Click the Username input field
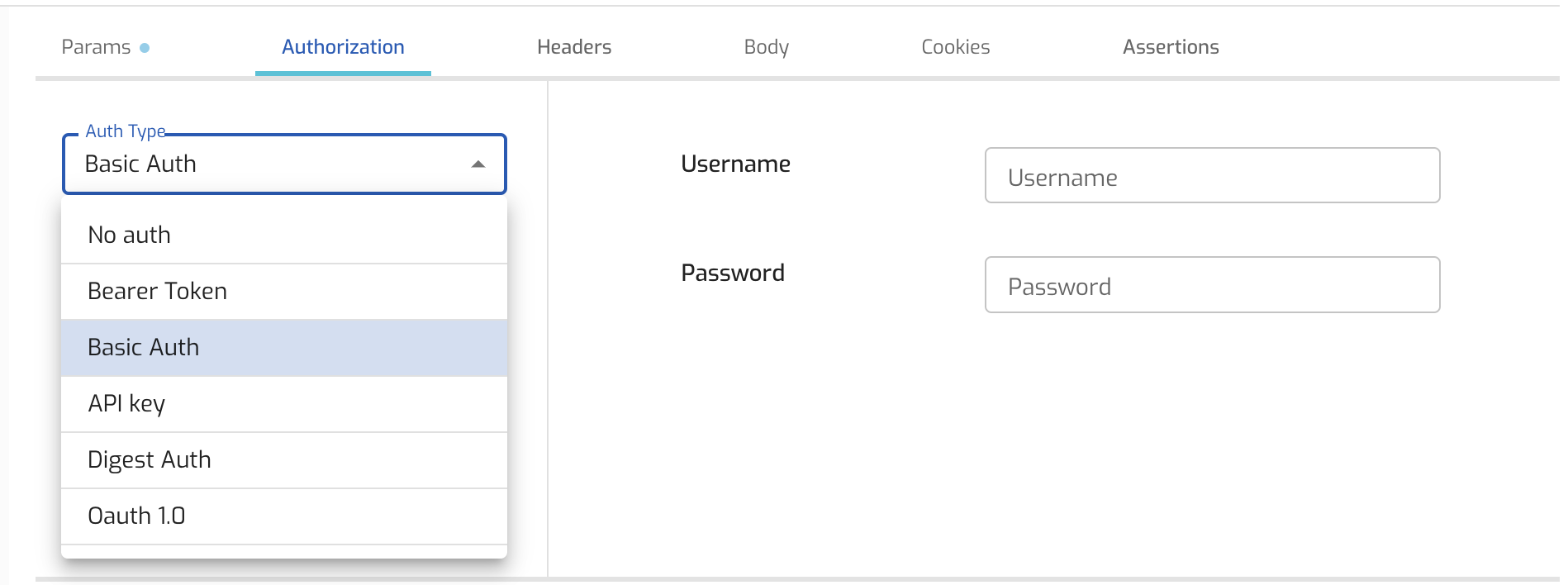The height and width of the screenshot is (585, 1568). click(1212, 176)
